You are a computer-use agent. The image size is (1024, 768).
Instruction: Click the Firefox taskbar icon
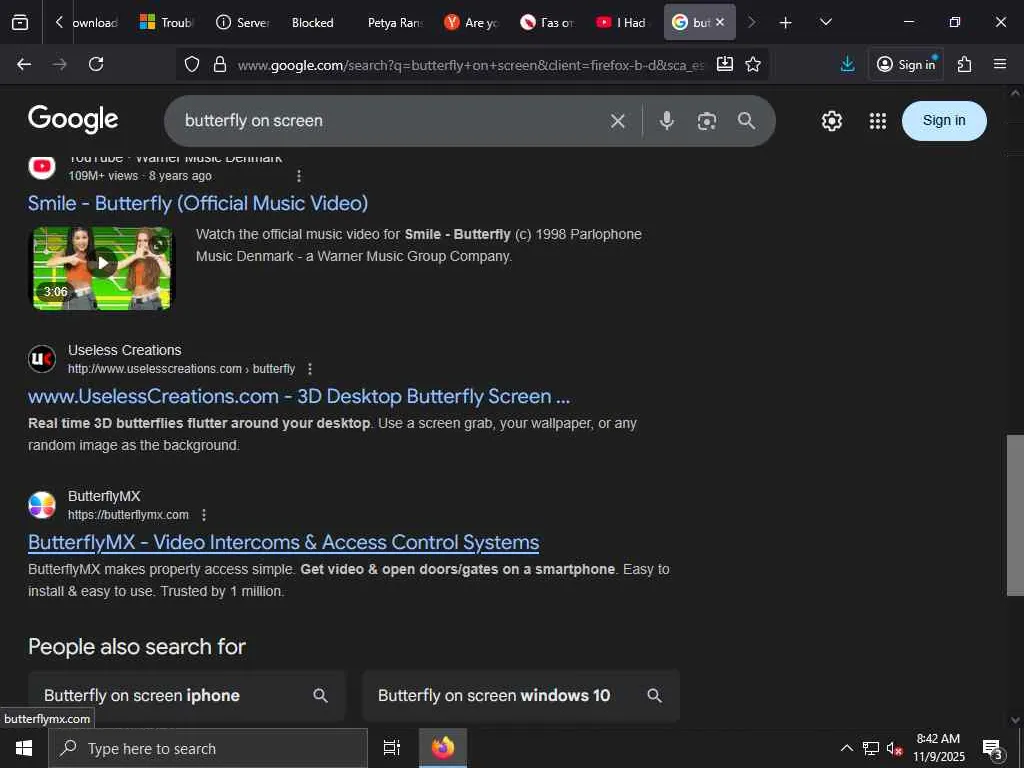click(x=443, y=748)
